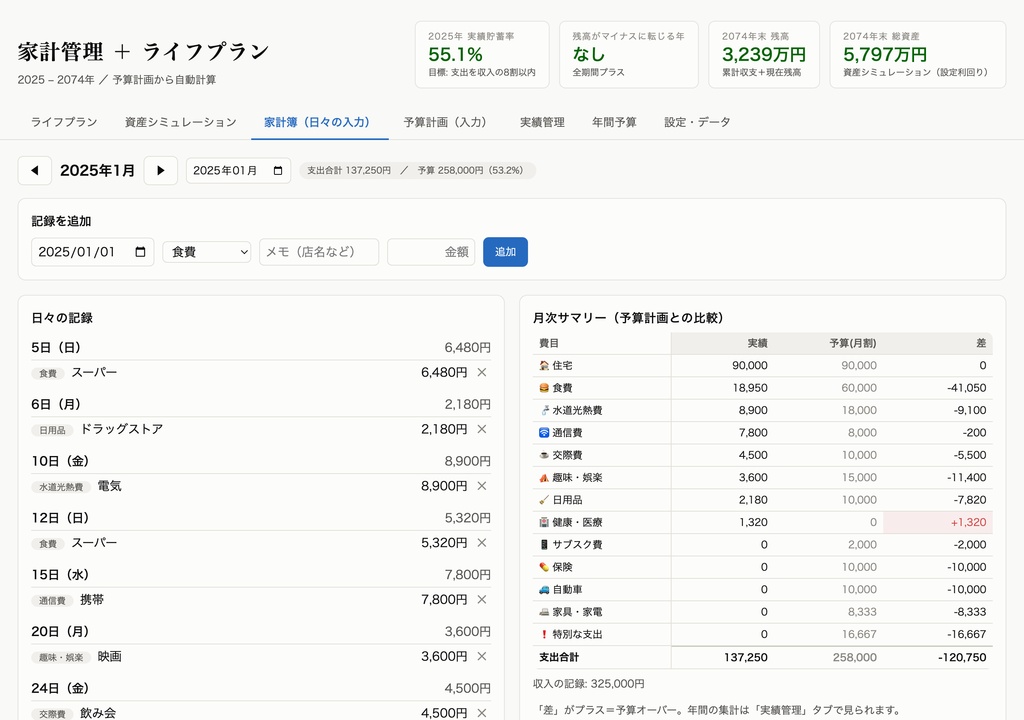The image size is (1024, 720).
Task: Open the 食費 category dropdown
Action: tap(207, 252)
